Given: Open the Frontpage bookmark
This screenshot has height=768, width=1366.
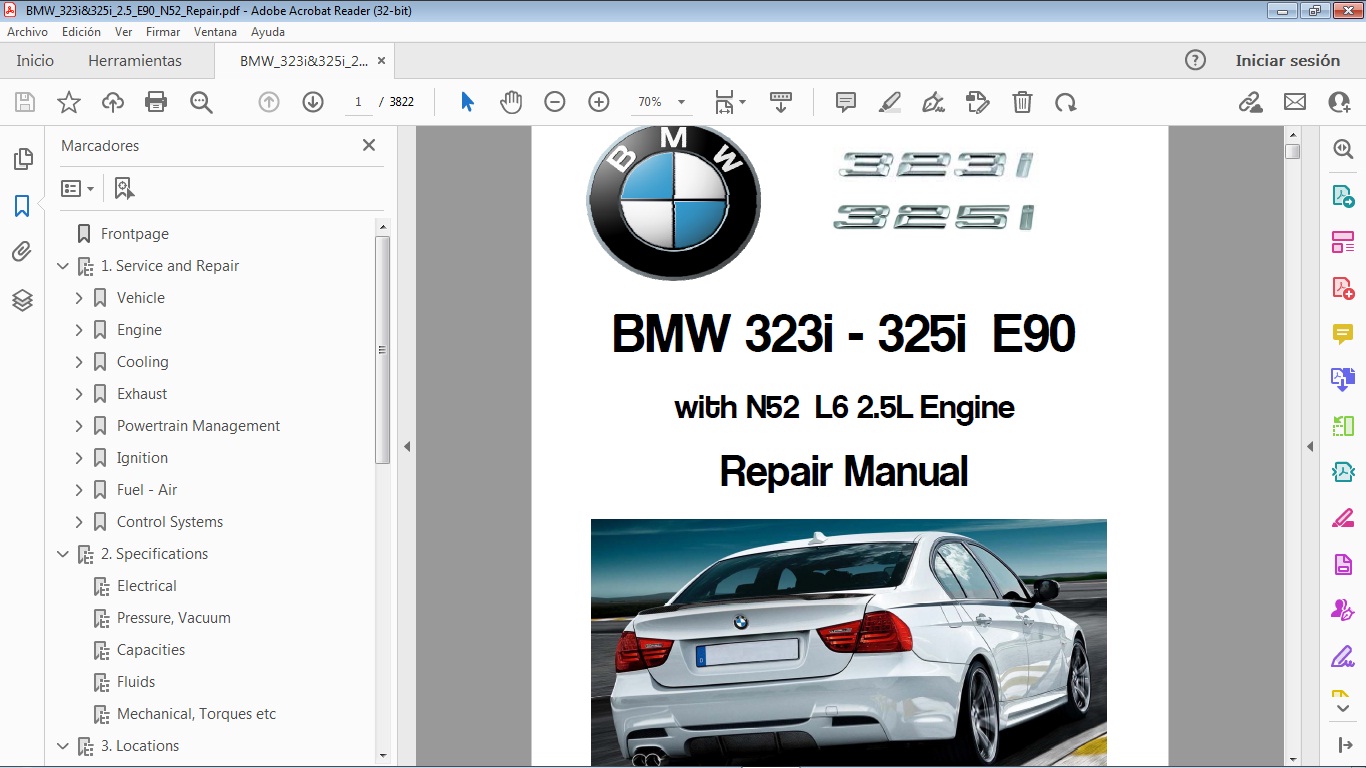Looking at the screenshot, I should point(135,234).
